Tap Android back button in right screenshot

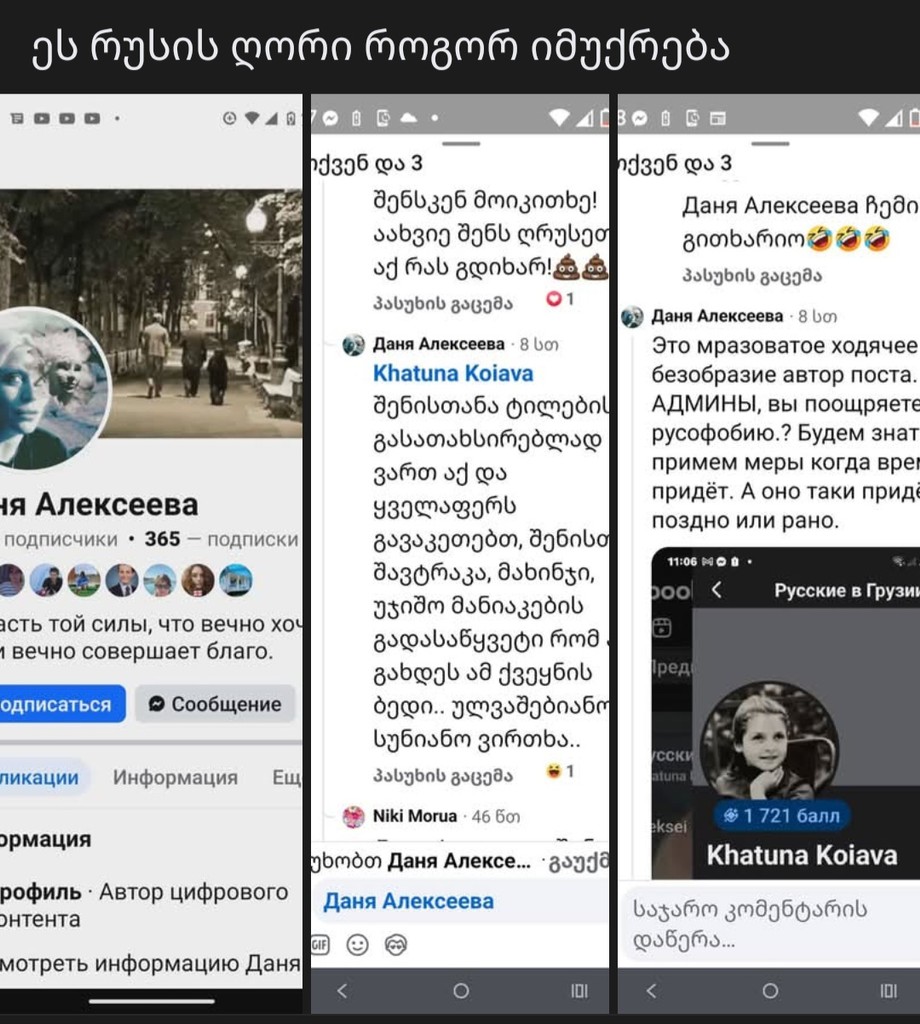coord(652,991)
